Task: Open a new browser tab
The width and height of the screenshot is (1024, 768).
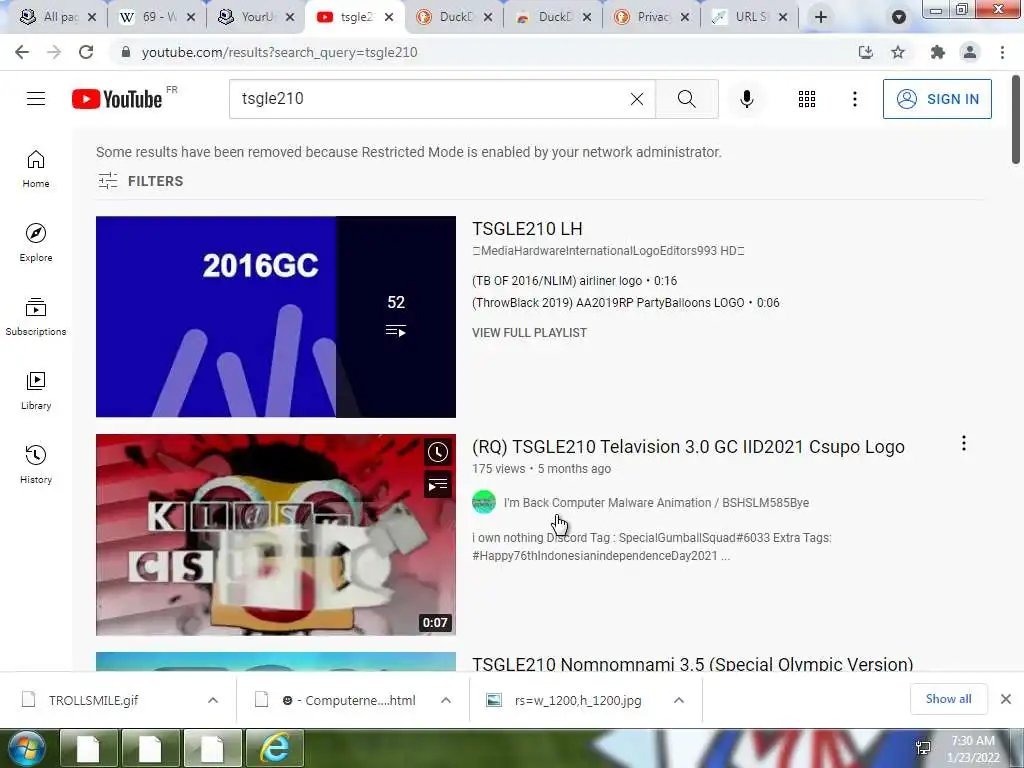Action: (821, 17)
